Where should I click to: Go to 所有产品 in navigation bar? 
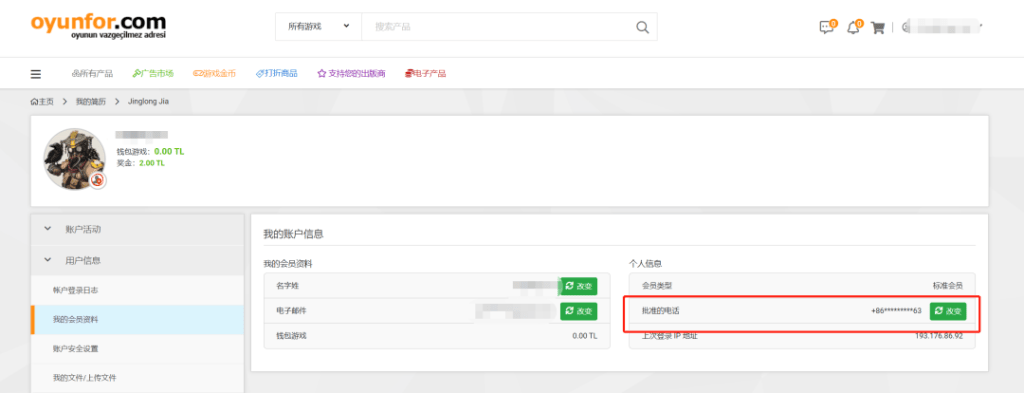[x=92, y=74]
